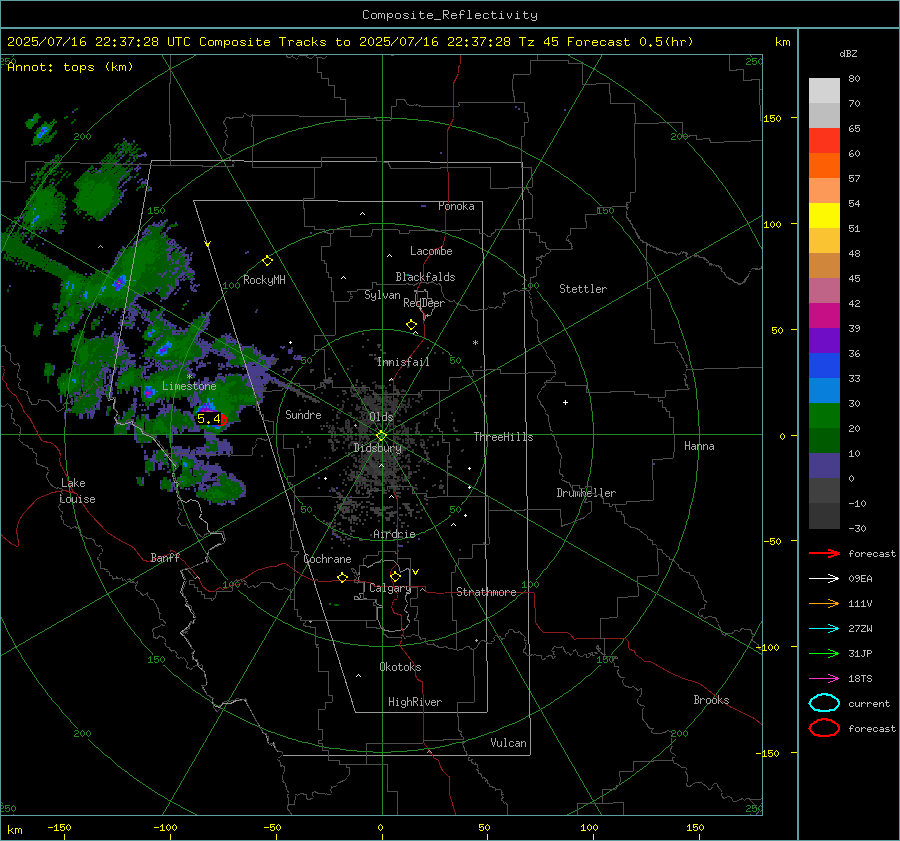Screen dimensions: 900x841
Task: Click the dBZ legend heading
Action: pyautogui.click(x=848, y=53)
